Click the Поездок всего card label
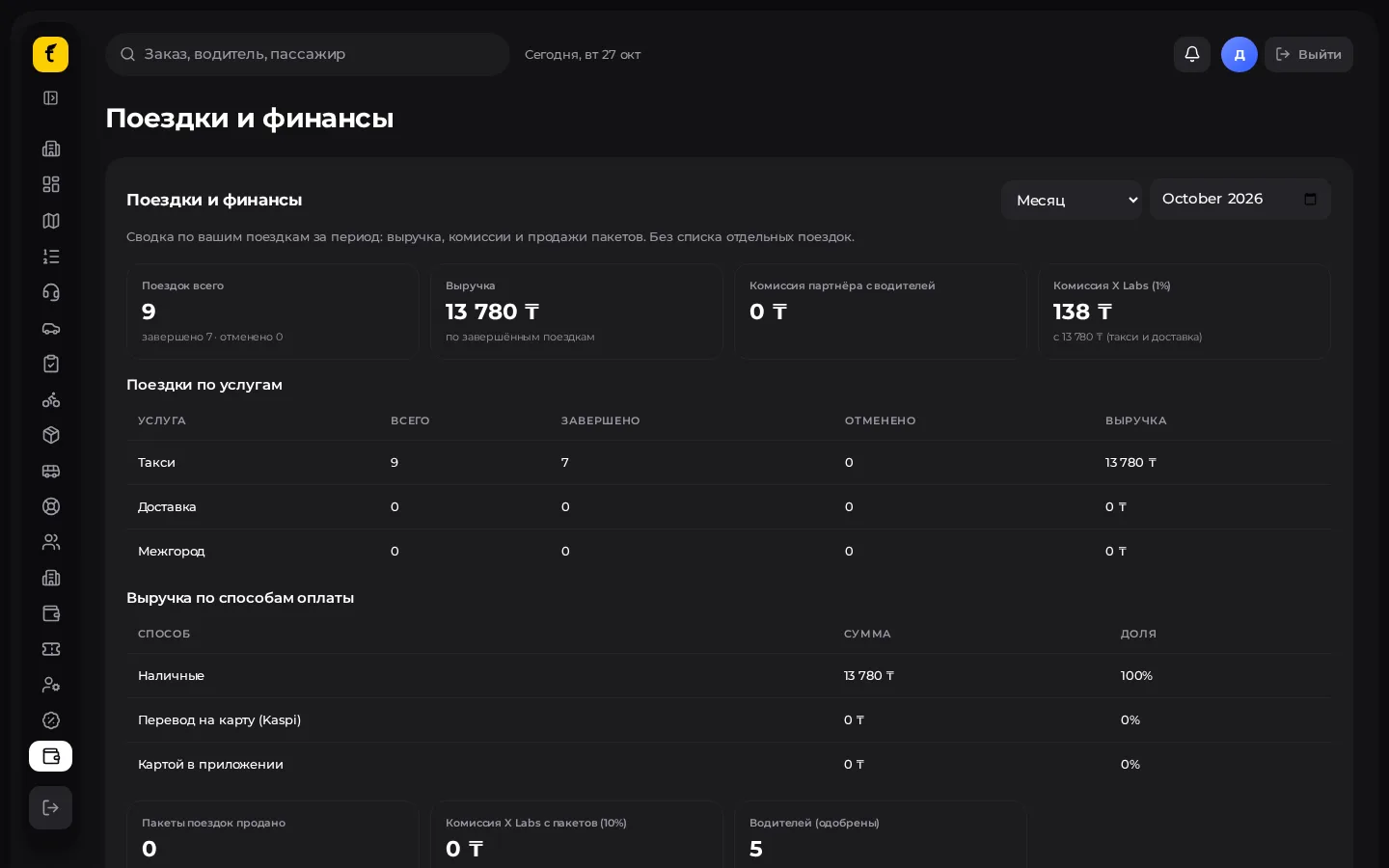Screen dimensions: 1389x868 182,285
